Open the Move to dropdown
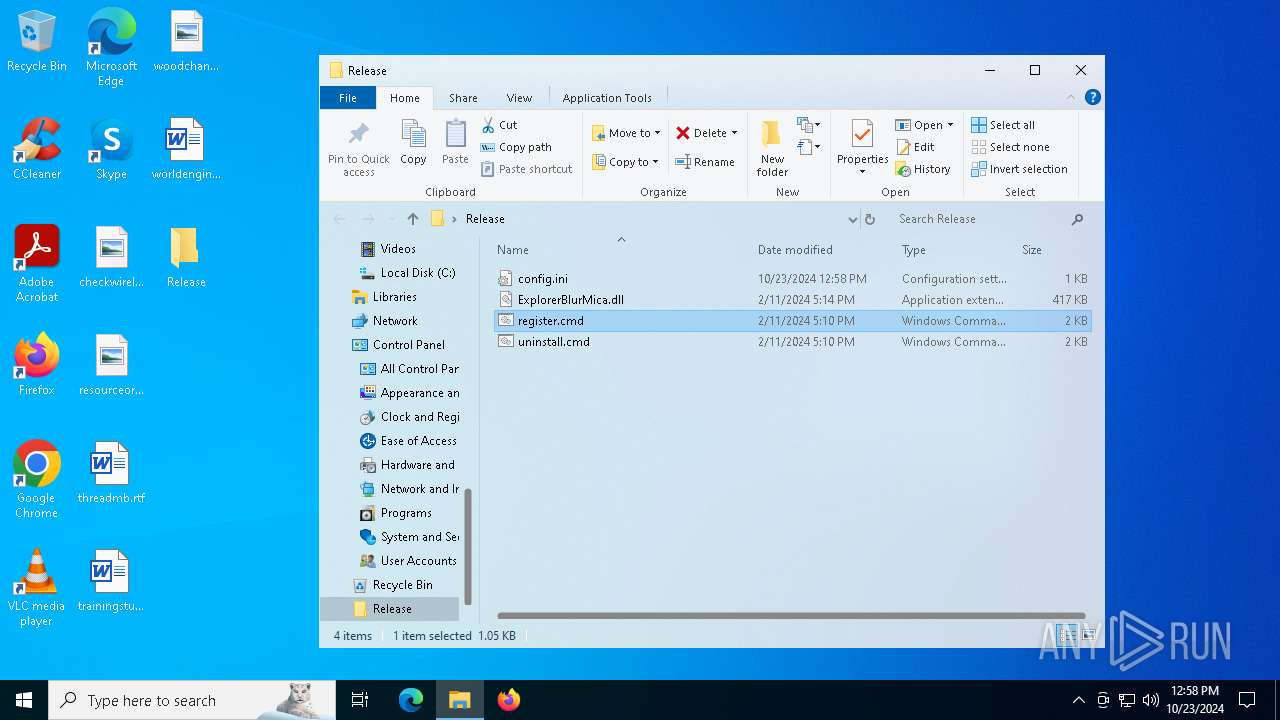The height and width of the screenshot is (720, 1280). [x=626, y=133]
